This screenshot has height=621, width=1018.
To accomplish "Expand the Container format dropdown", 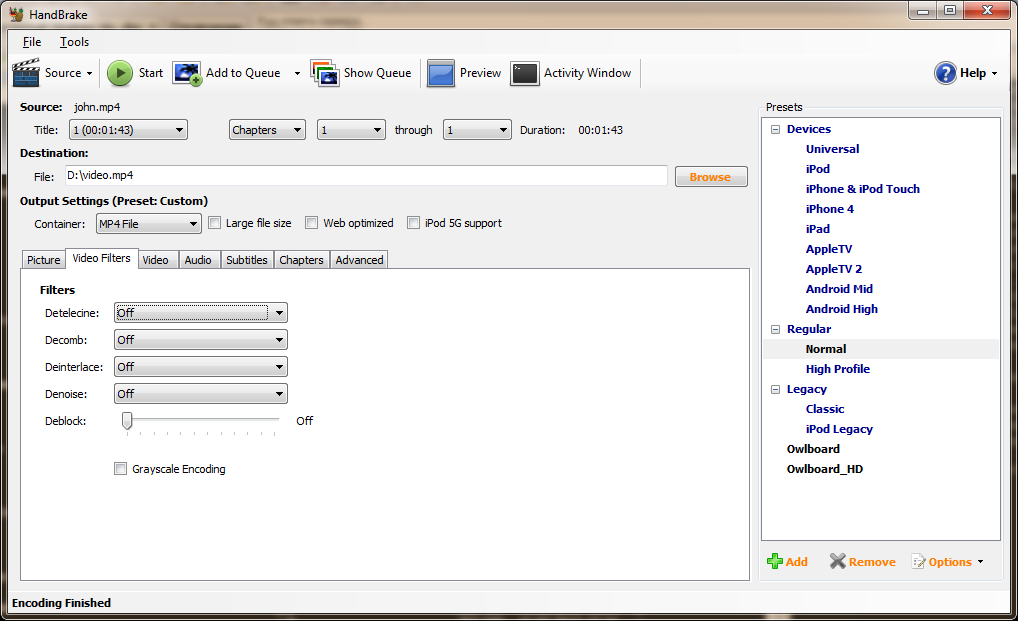I will 148,224.
